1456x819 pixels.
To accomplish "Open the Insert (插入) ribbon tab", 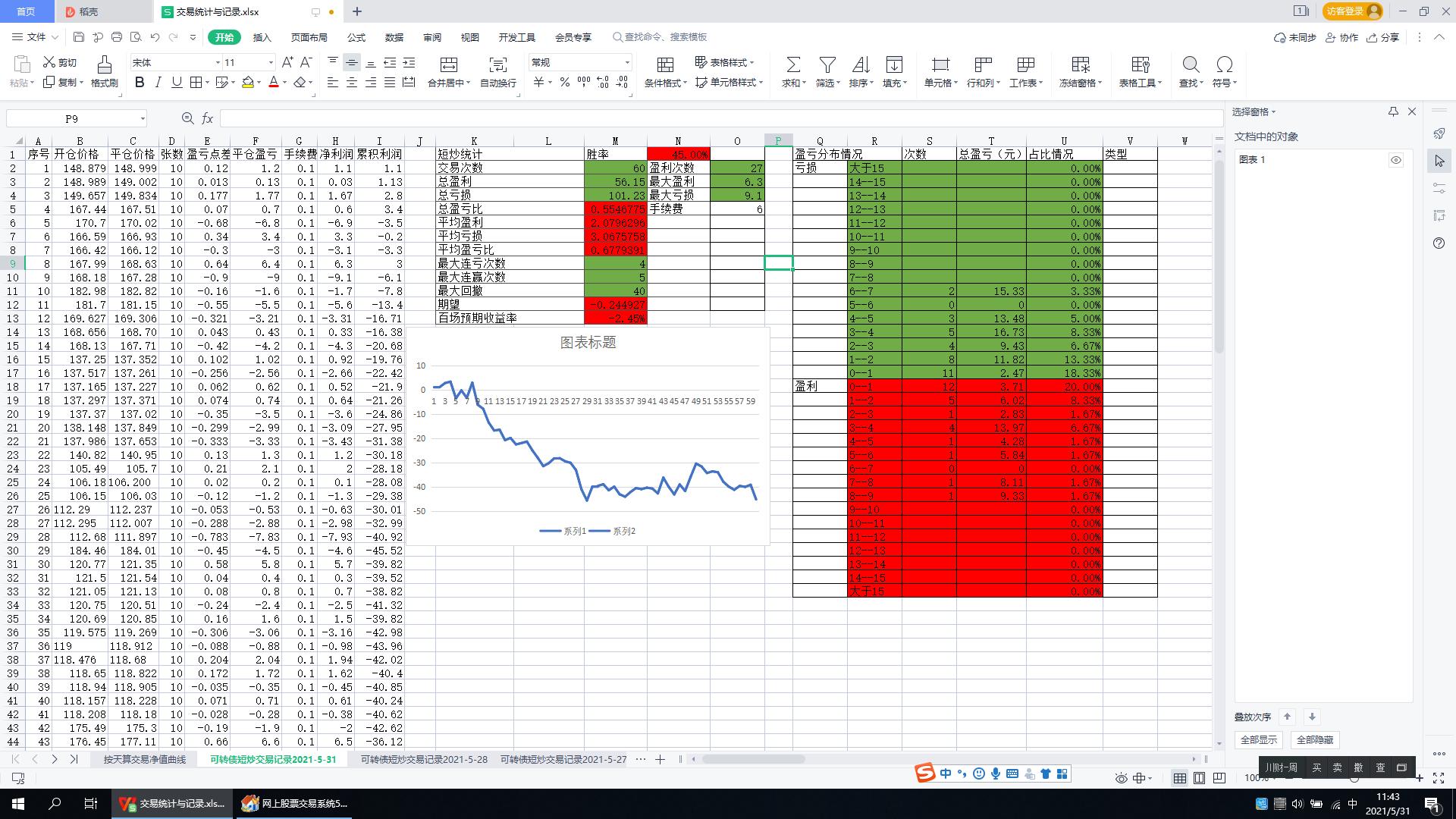I will (262, 37).
